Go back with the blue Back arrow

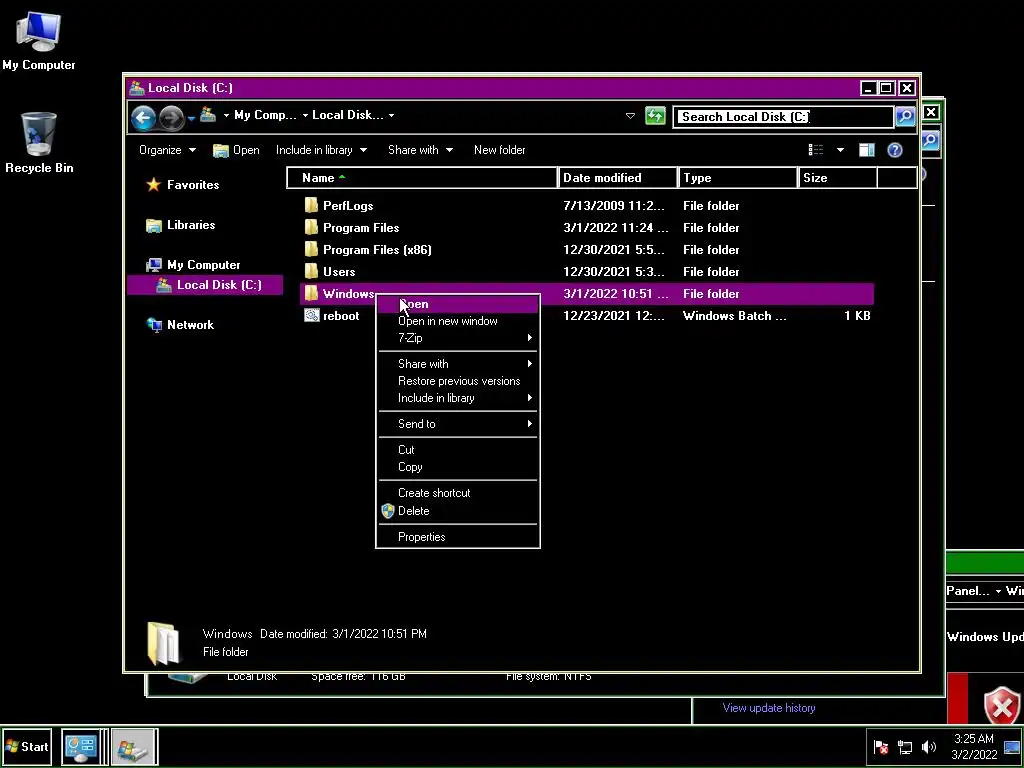click(x=143, y=118)
